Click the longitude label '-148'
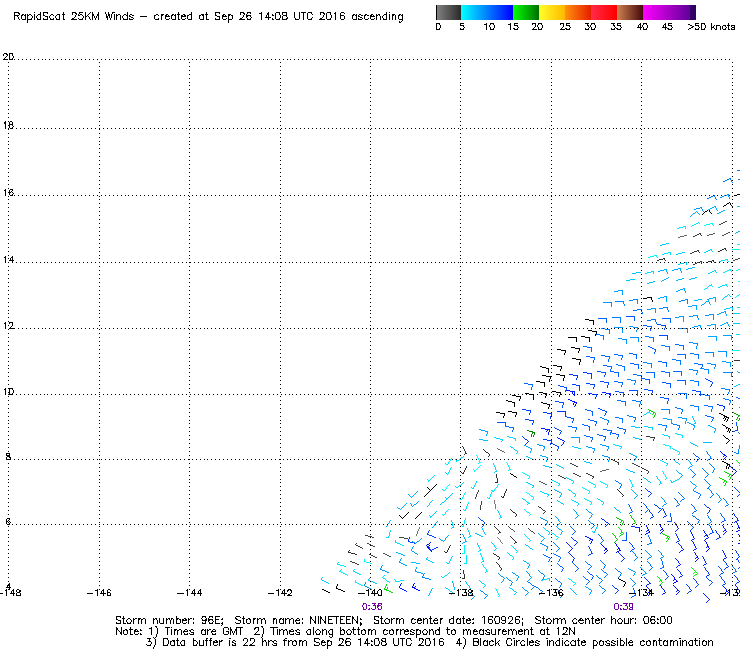Image resolution: width=740 pixels, height=650 pixels. click(x=10, y=593)
